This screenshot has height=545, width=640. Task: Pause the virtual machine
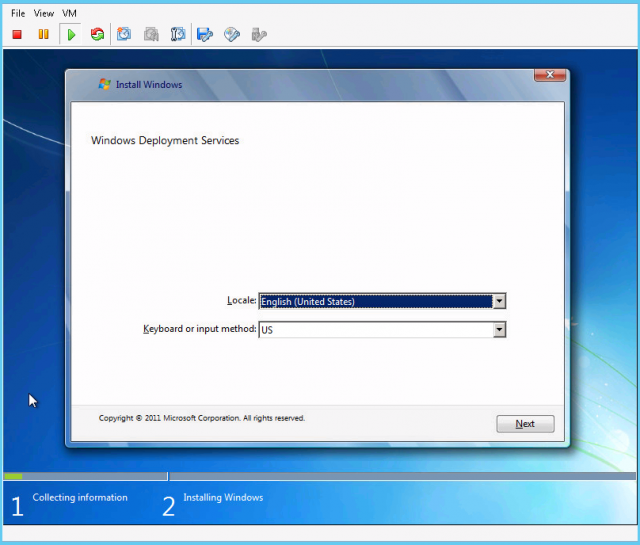click(x=43, y=34)
